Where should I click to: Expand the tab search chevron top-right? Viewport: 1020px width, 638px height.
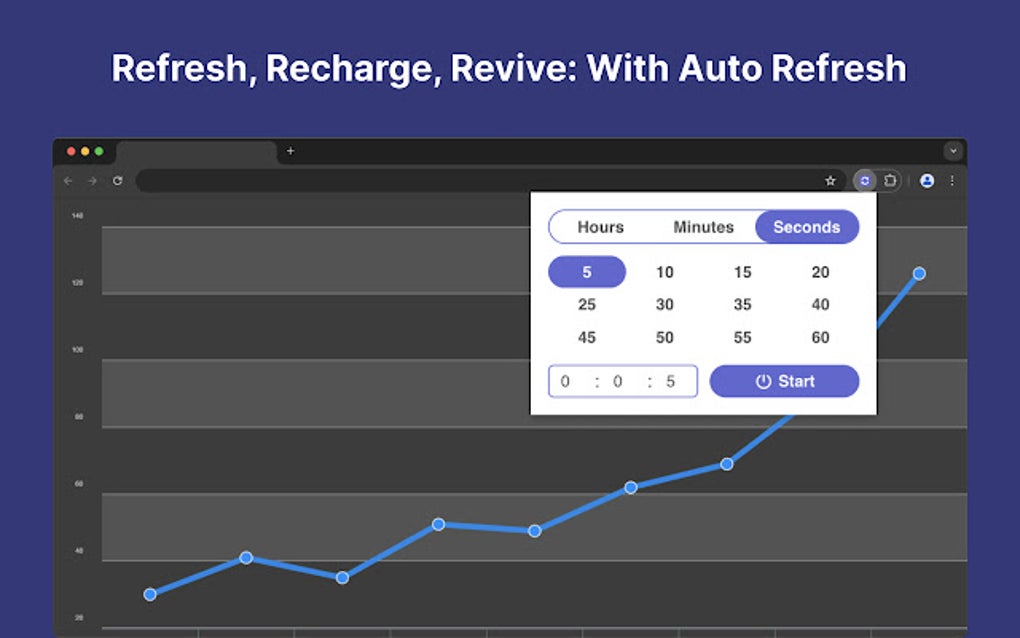point(952,150)
